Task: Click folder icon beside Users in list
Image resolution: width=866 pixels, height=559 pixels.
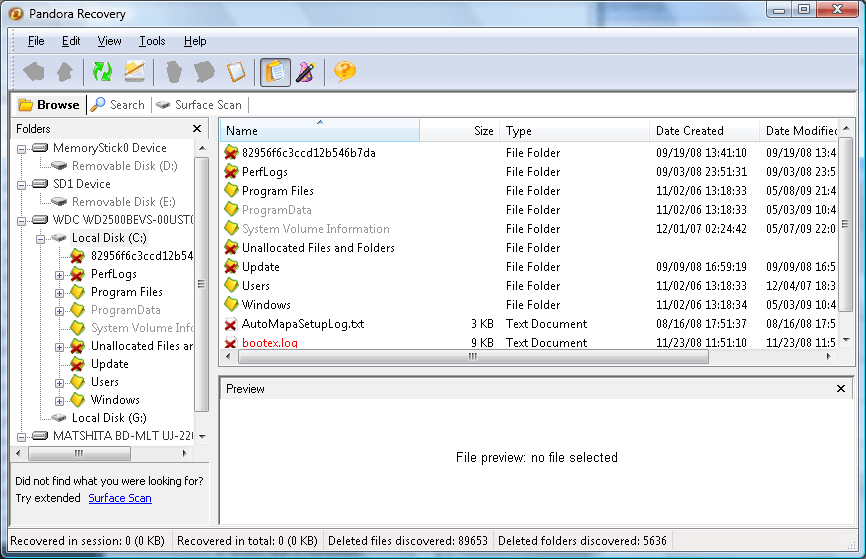Action: pos(231,286)
